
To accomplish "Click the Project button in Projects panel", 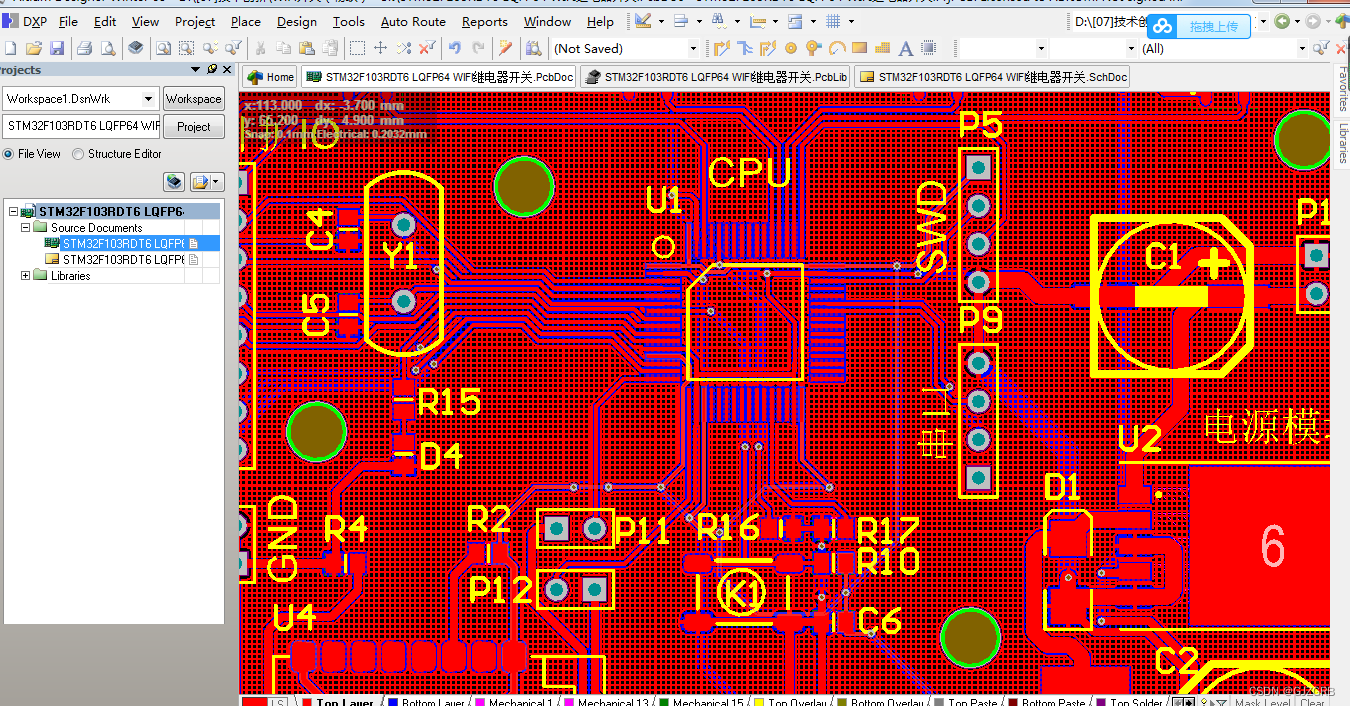I will 193,126.
